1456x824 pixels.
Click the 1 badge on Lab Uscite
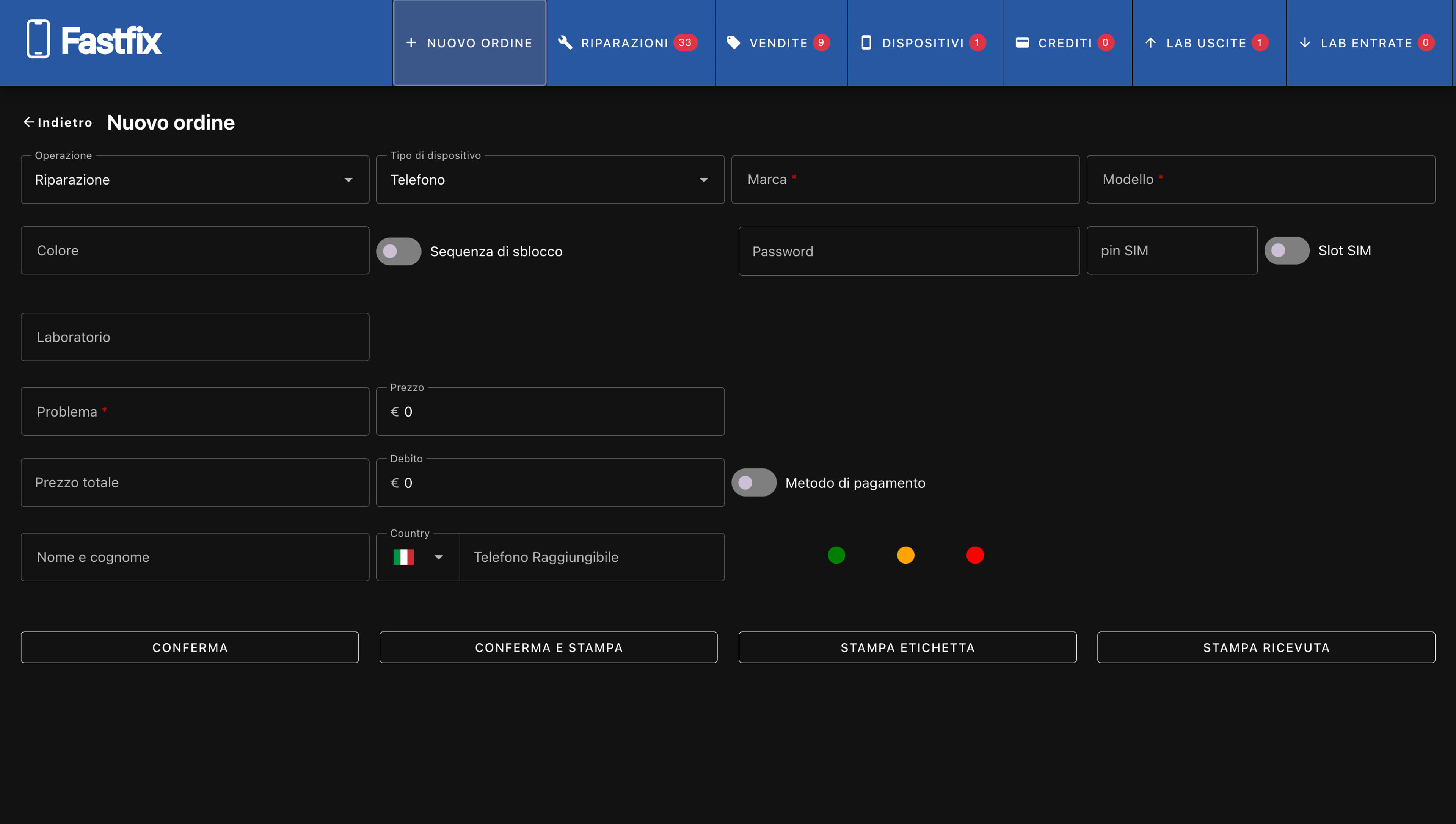point(1260,43)
